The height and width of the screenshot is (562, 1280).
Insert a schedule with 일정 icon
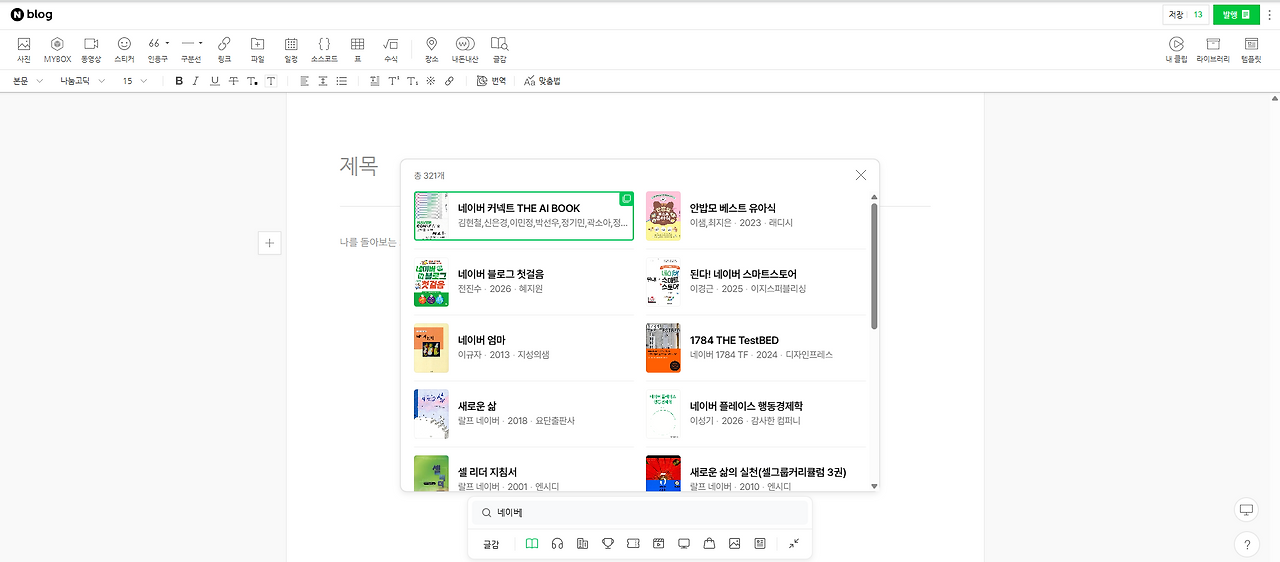pyautogui.click(x=291, y=49)
